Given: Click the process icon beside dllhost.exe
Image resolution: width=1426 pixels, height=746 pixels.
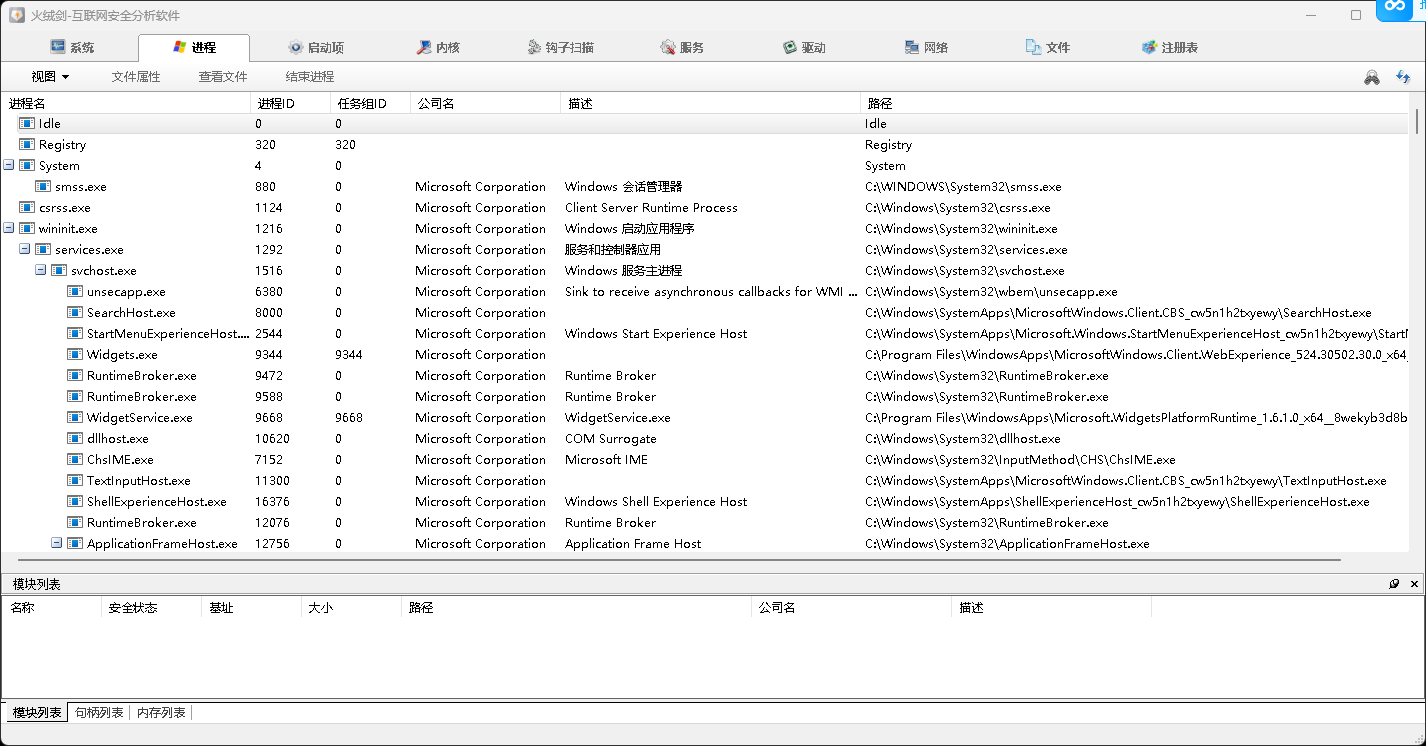Looking at the screenshot, I should coord(74,439).
